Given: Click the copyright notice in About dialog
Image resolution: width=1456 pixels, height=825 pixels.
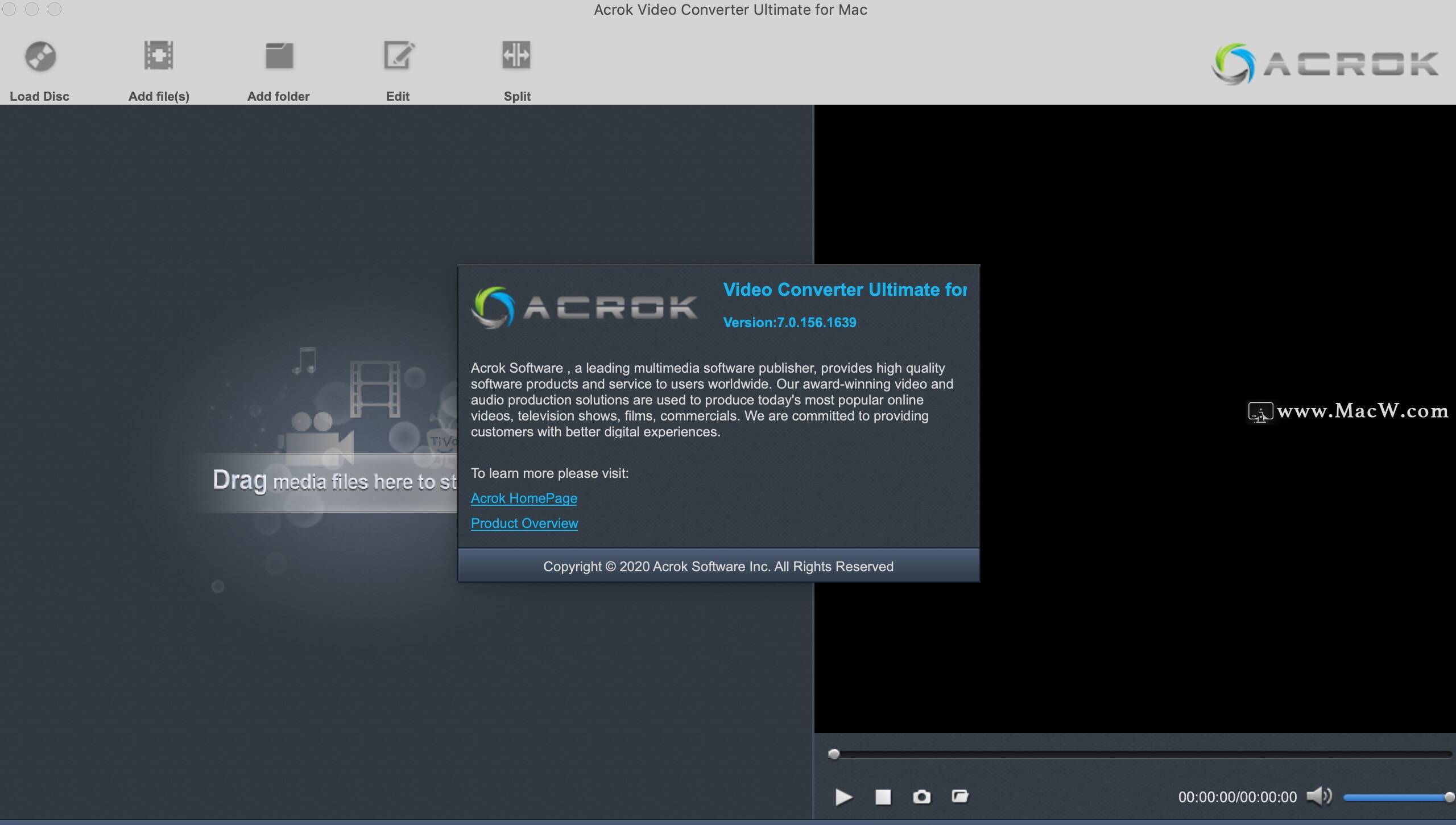Looking at the screenshot, I should tap(718, 566).
